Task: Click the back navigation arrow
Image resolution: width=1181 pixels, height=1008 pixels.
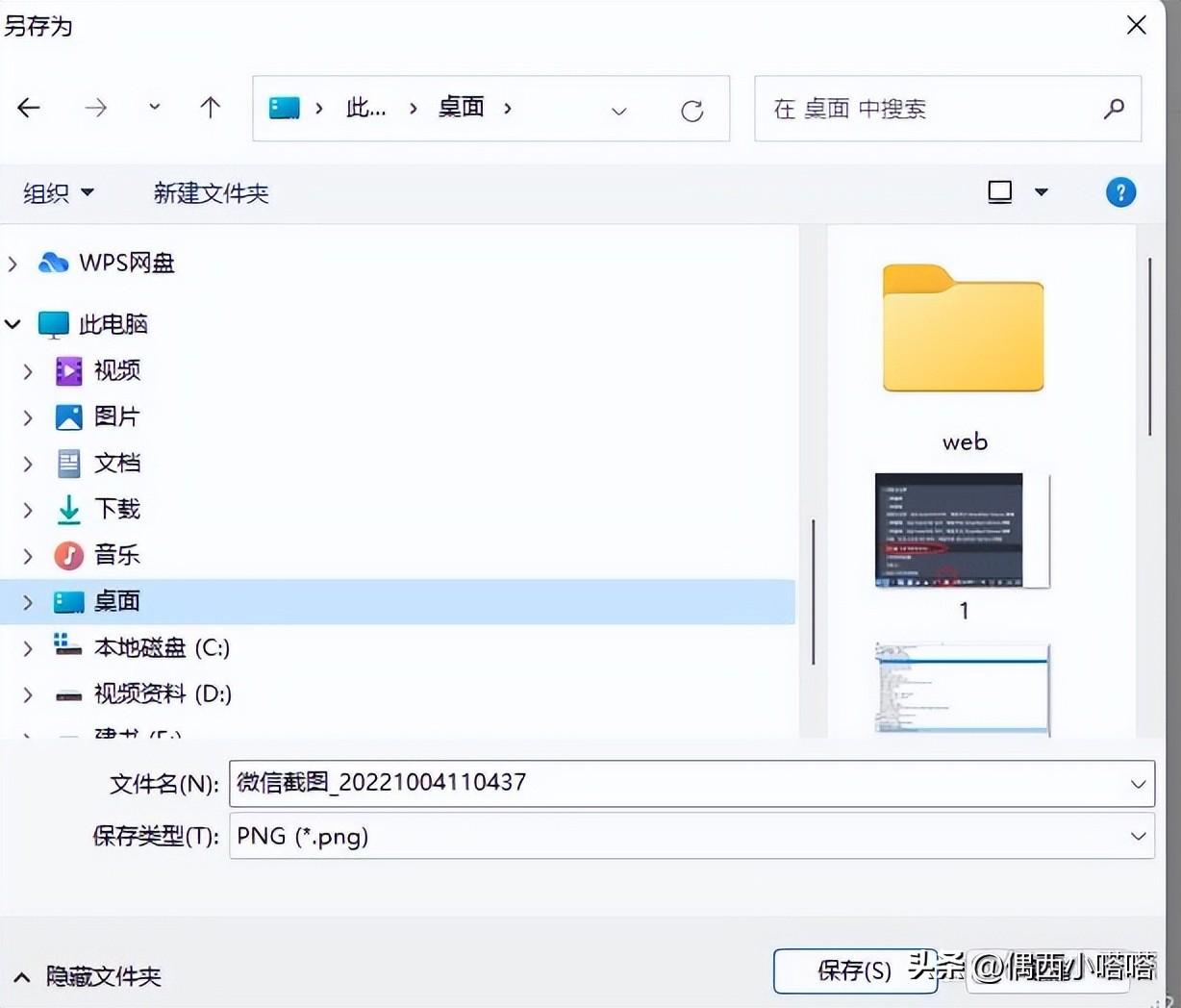Action: point(29,108)
